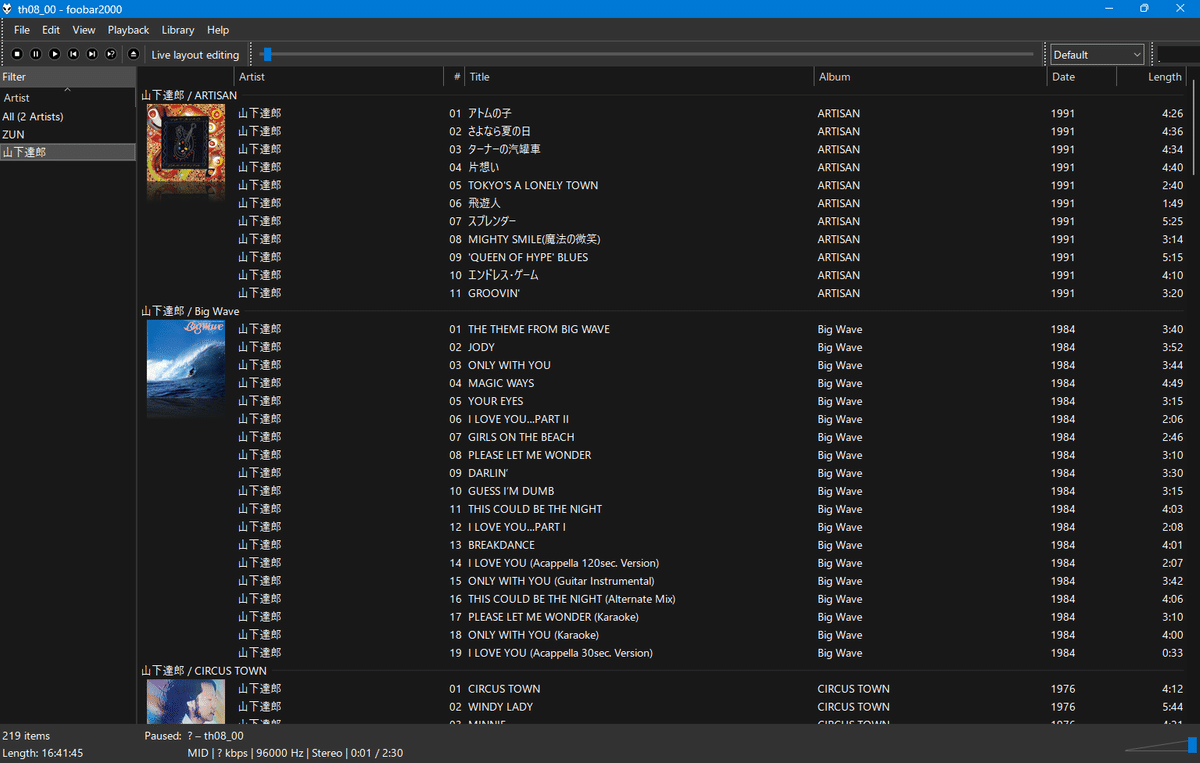Click the Pause button in toolbar
Screen dimensions: 1200x763
tap(36, 54)
